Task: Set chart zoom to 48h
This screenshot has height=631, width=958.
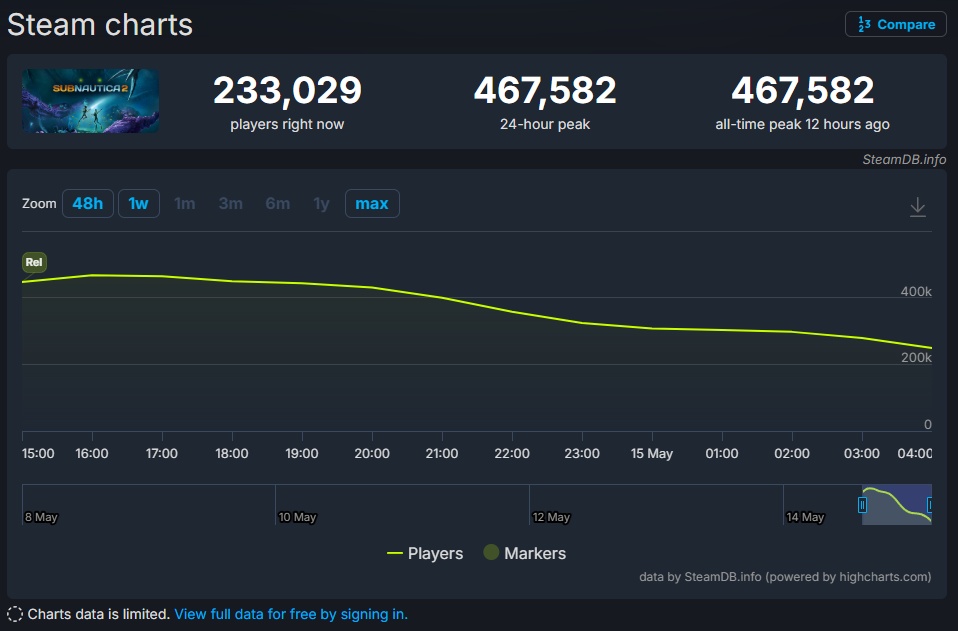Action: 87,203
